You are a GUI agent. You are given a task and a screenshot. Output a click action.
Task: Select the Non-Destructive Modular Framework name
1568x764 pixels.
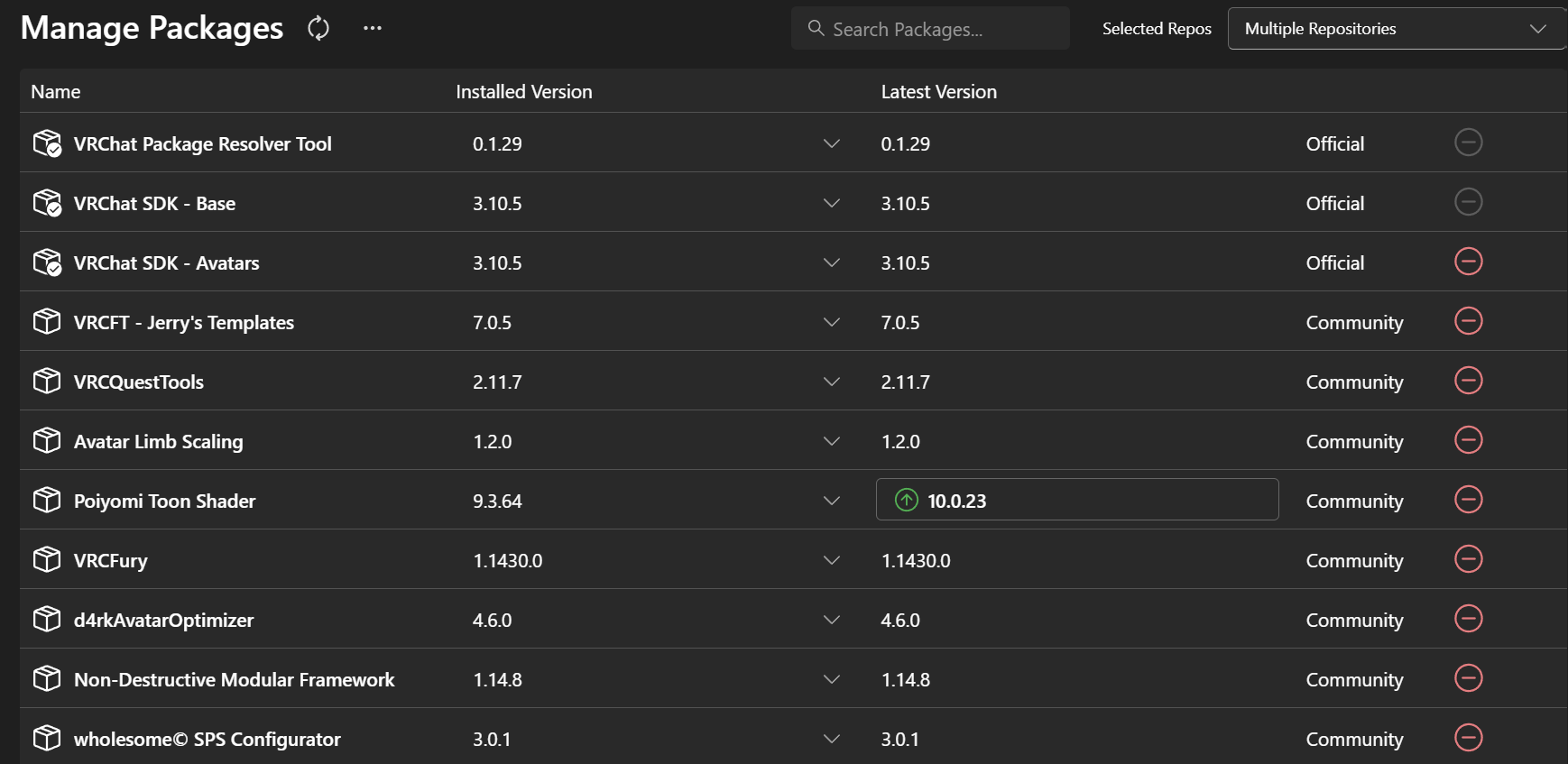coord(235,680)
